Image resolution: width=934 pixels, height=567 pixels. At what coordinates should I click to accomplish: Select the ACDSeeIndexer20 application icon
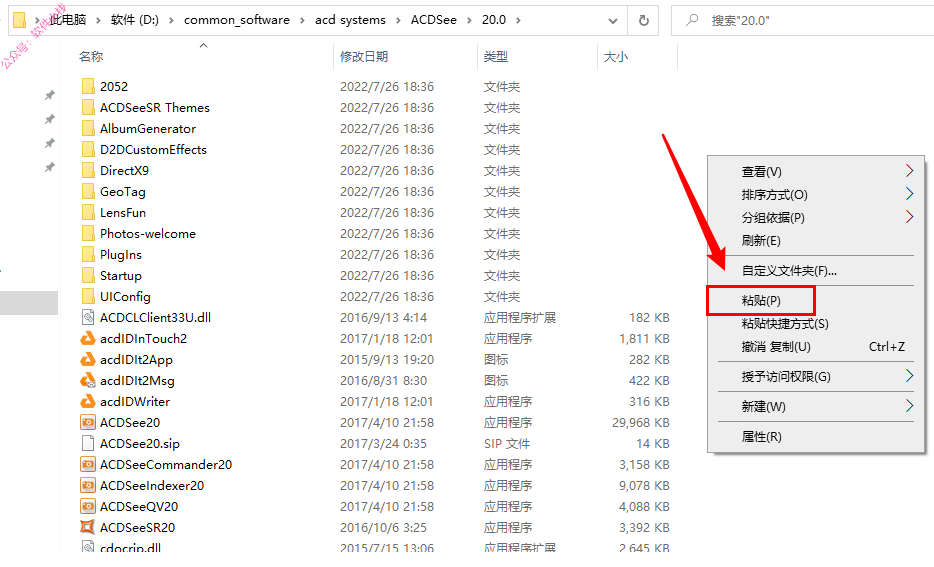pos(88,485)
